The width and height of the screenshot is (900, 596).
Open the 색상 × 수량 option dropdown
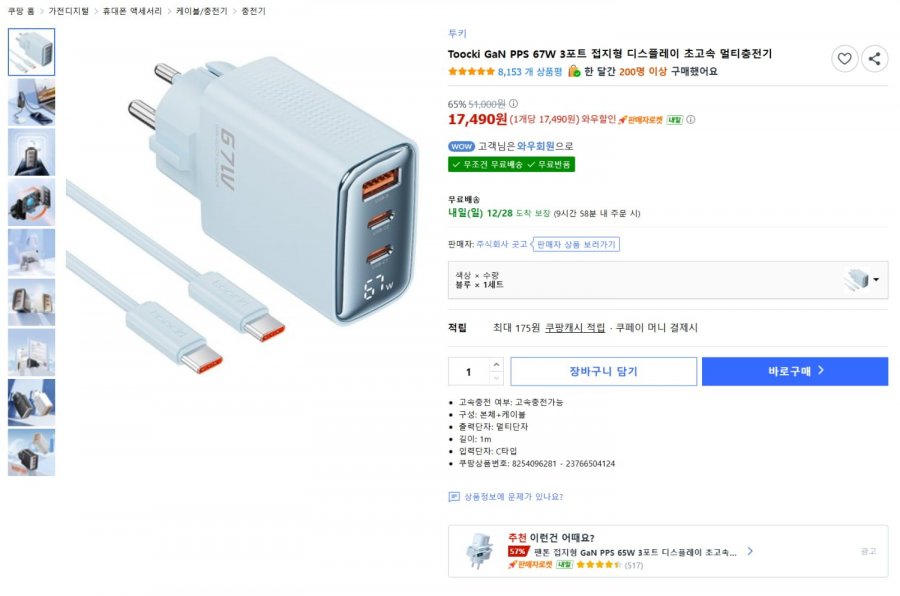(x=668, y=280)
